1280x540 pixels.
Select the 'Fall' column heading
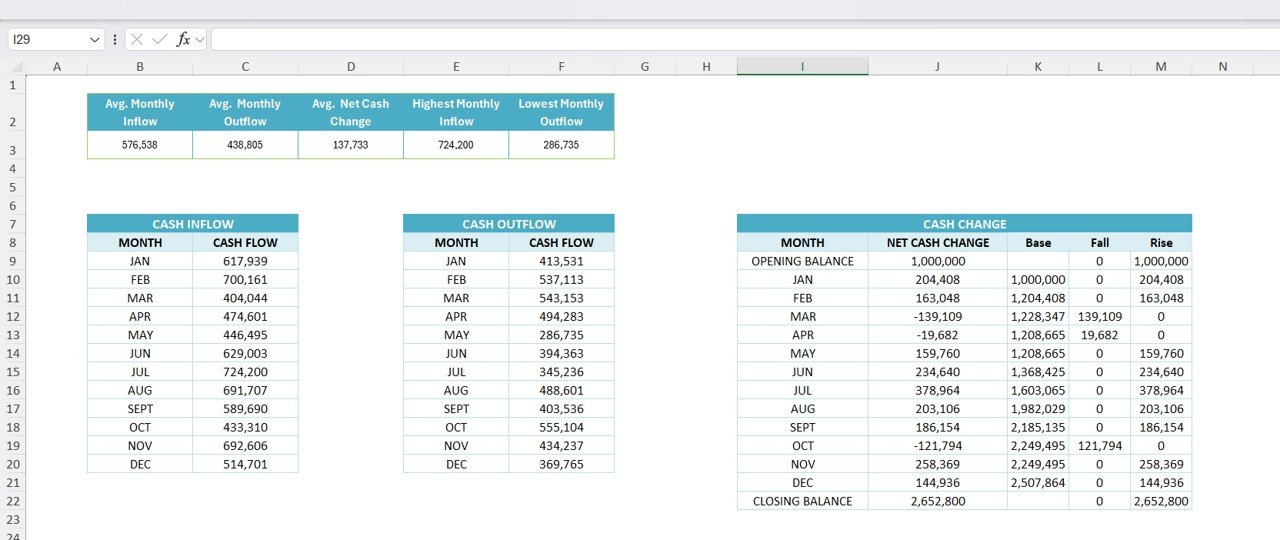tap(1100, 242)
